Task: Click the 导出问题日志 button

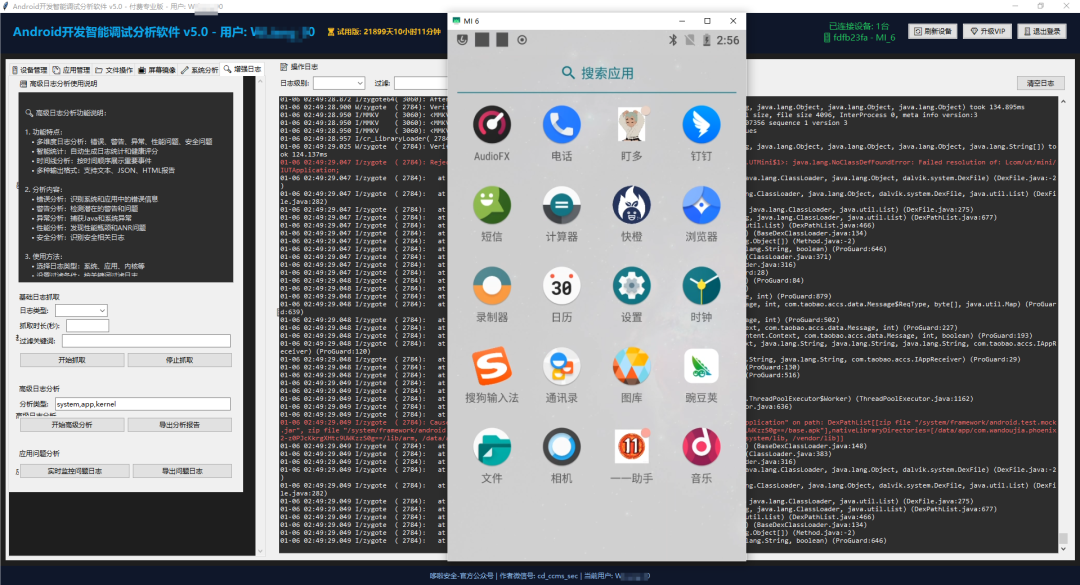Action: pos(183,471)
